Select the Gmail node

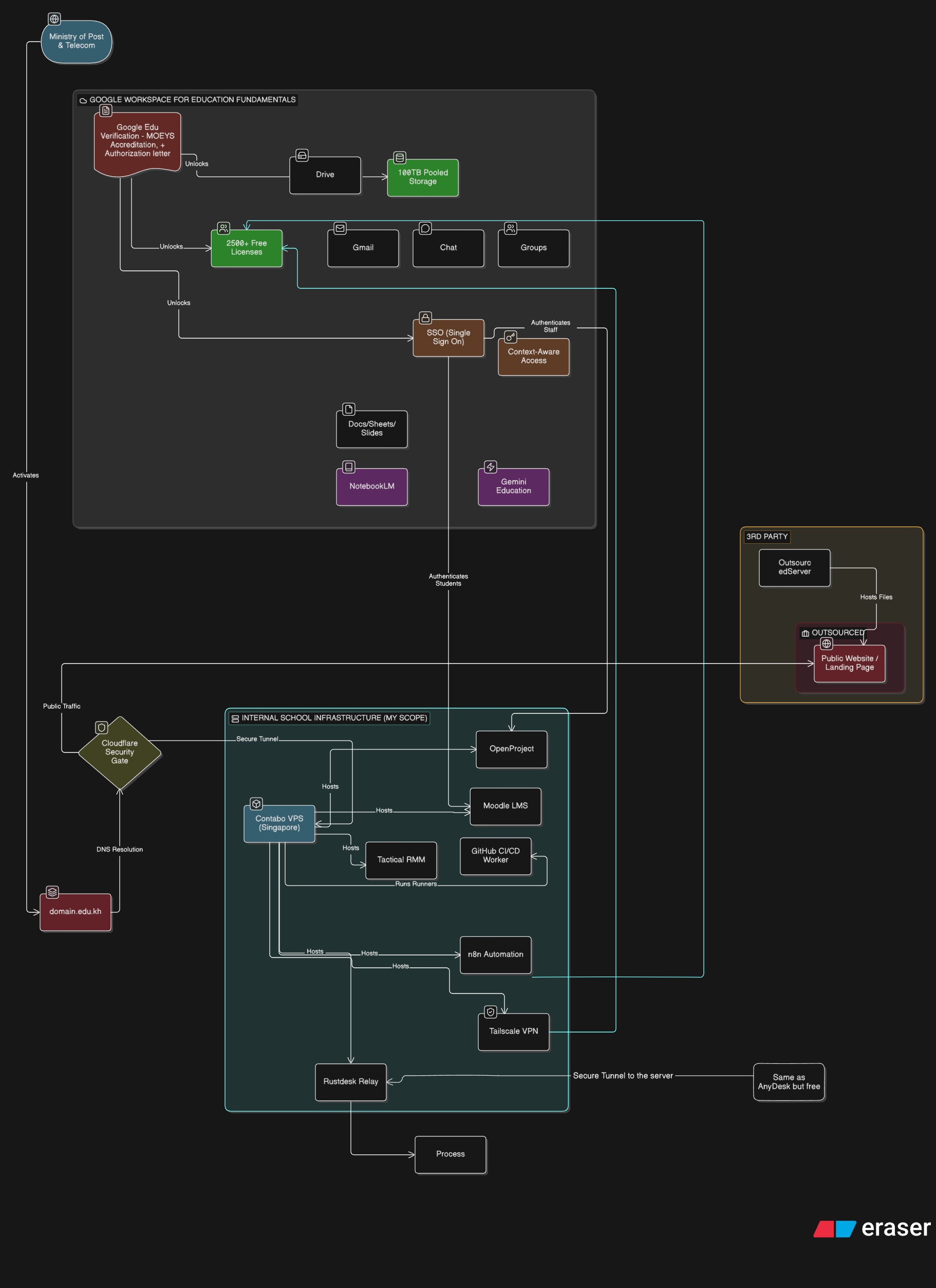pos(363,248)
